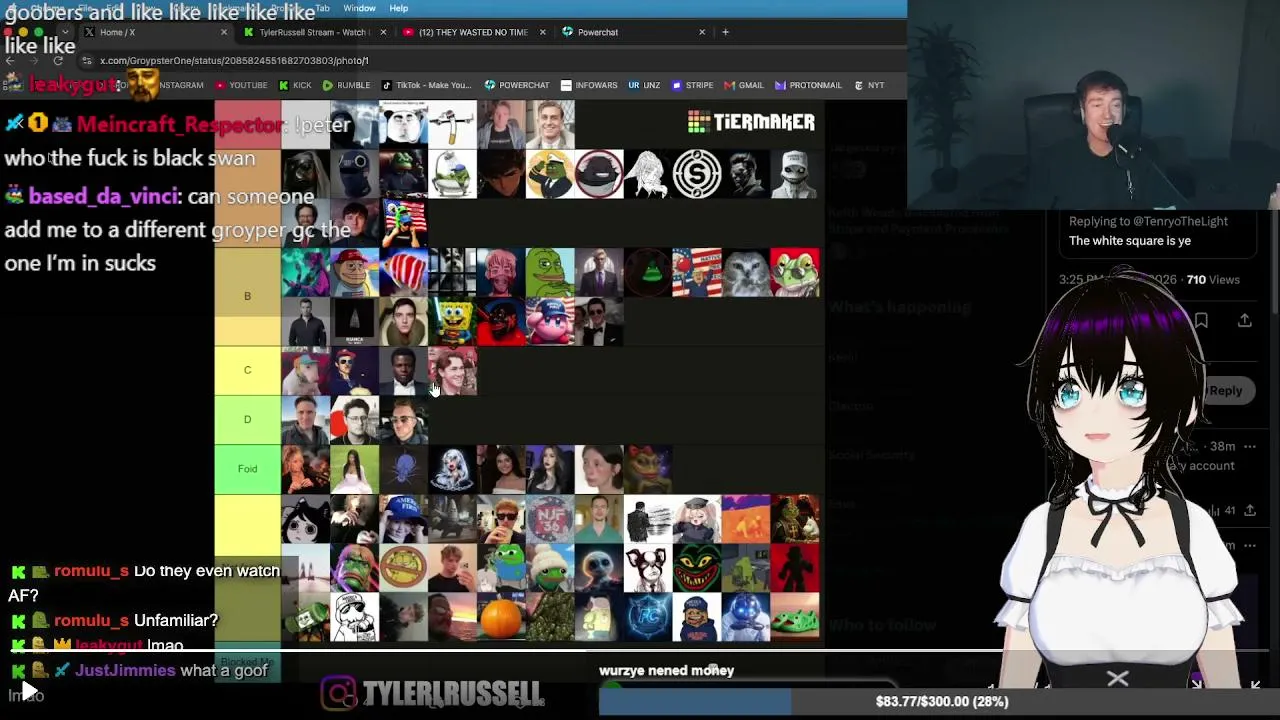Viewport: 1280px width, 720px height.
Task: Select the pink Kirby thumbnail
Action: point(550,321)
